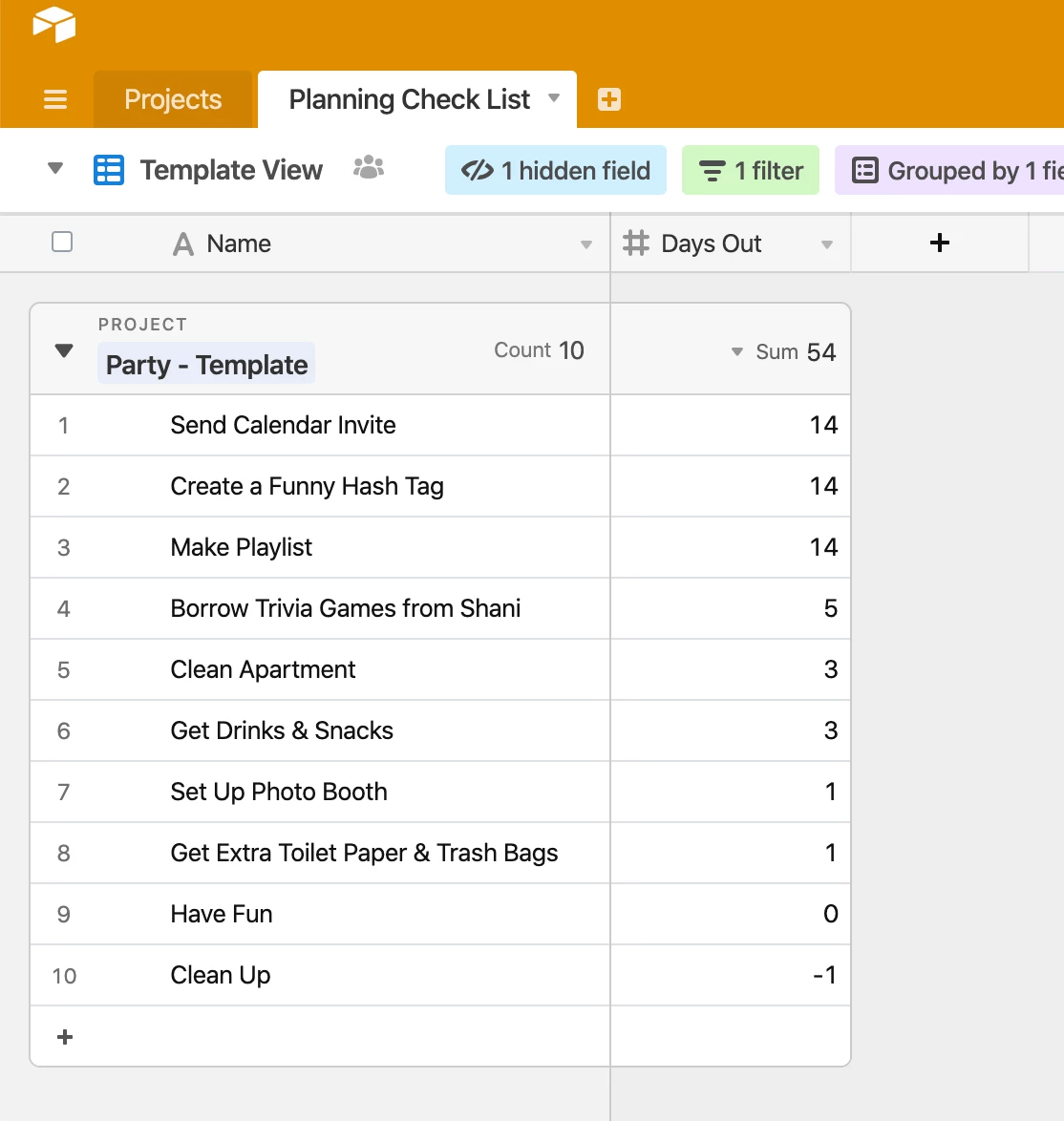Collapse the Party - Template group
The height and width of the screenshot is (1121, 1064).
63,349
